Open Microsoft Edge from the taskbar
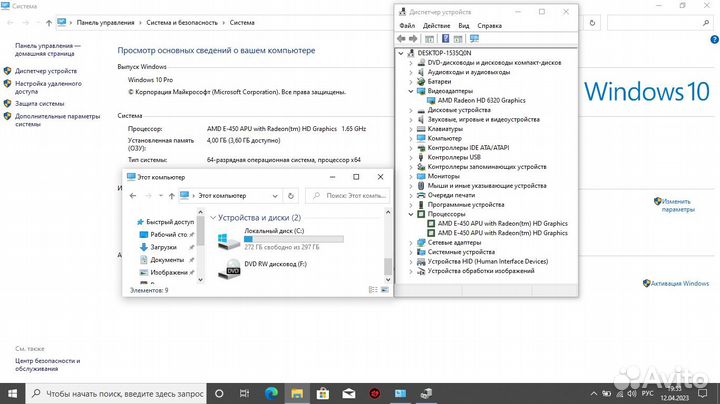The width and height of the screenshot is (720, 404). 274,394
